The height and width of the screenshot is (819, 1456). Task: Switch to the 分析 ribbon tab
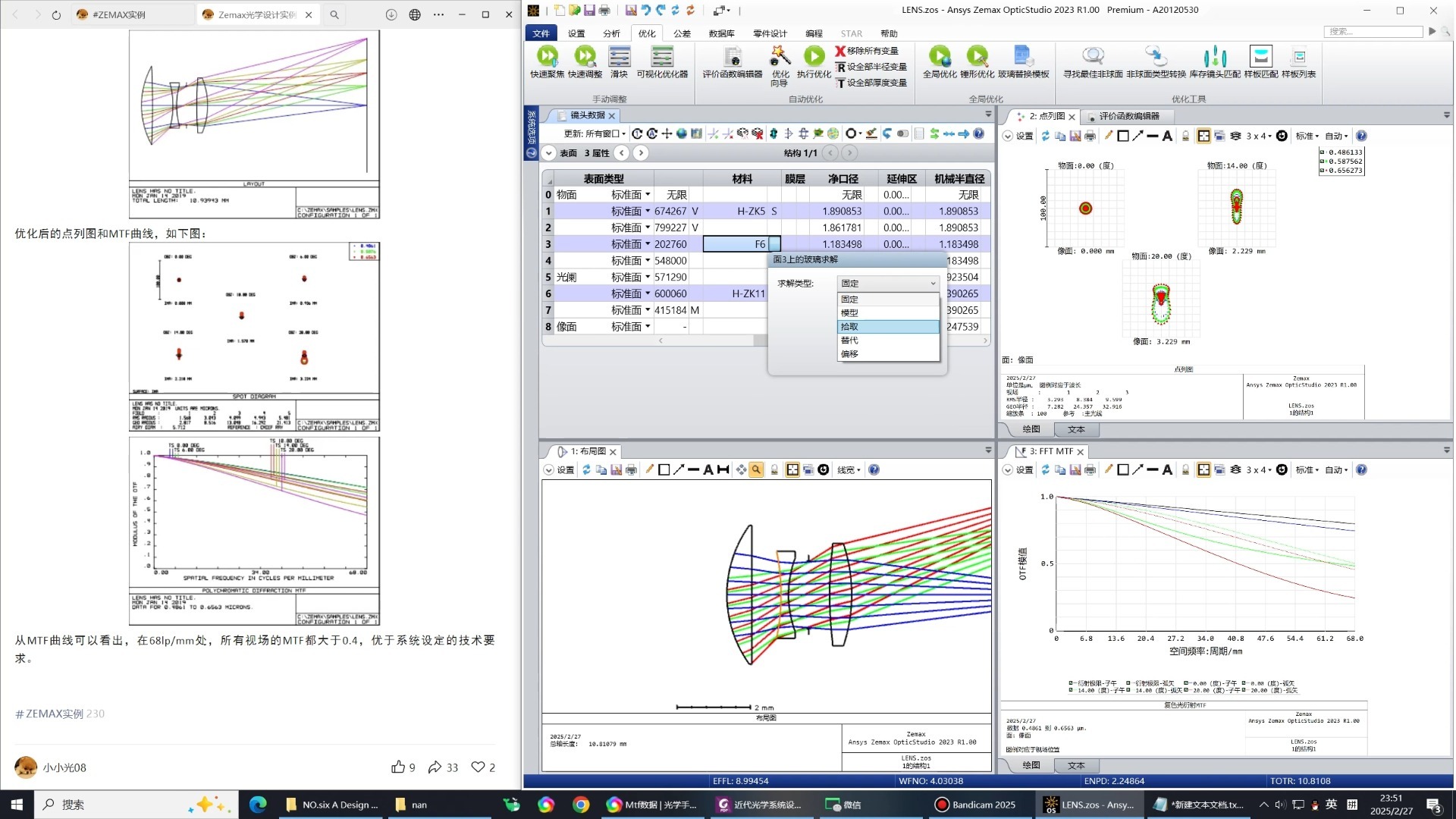[x=611, y=33]
